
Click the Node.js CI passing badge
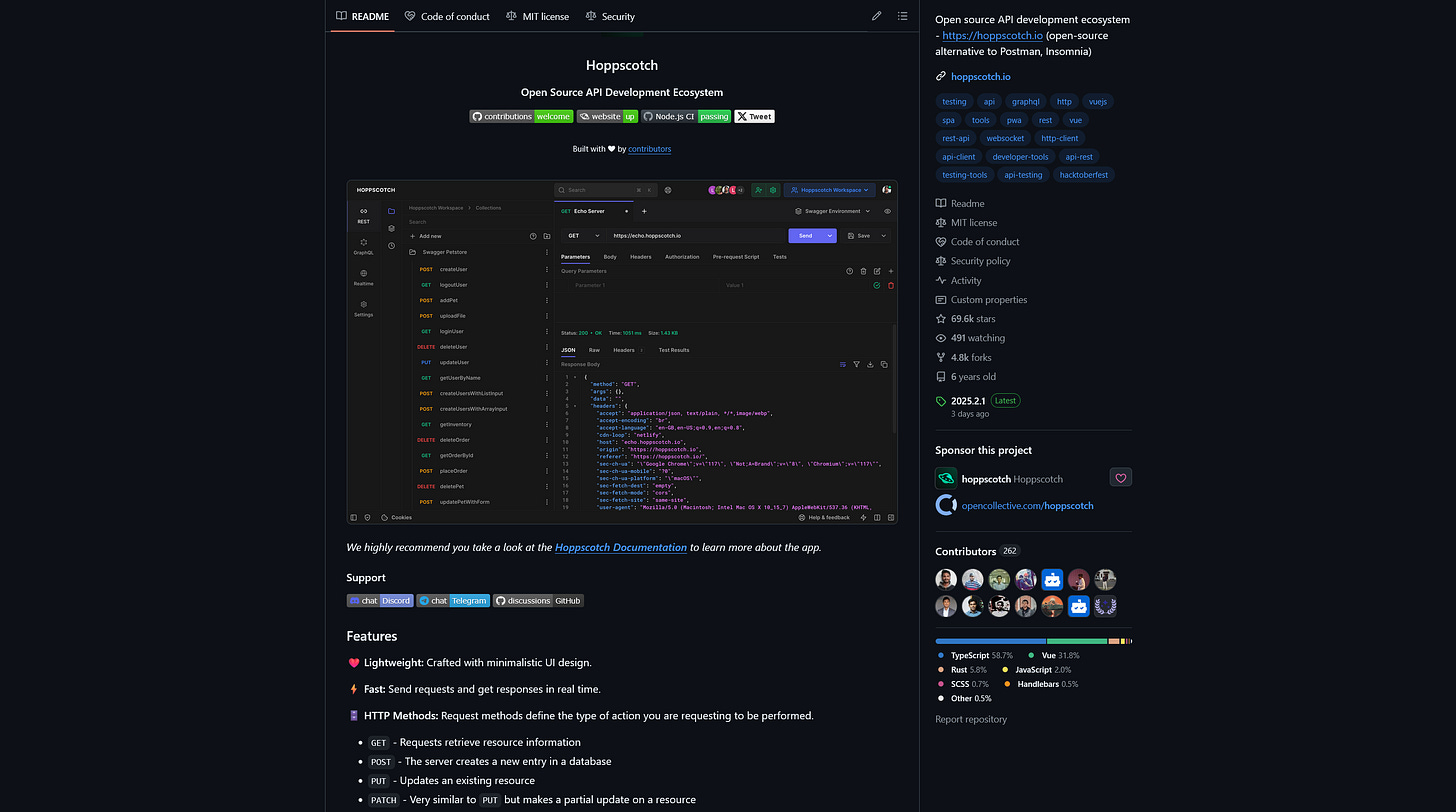(686, 116)
